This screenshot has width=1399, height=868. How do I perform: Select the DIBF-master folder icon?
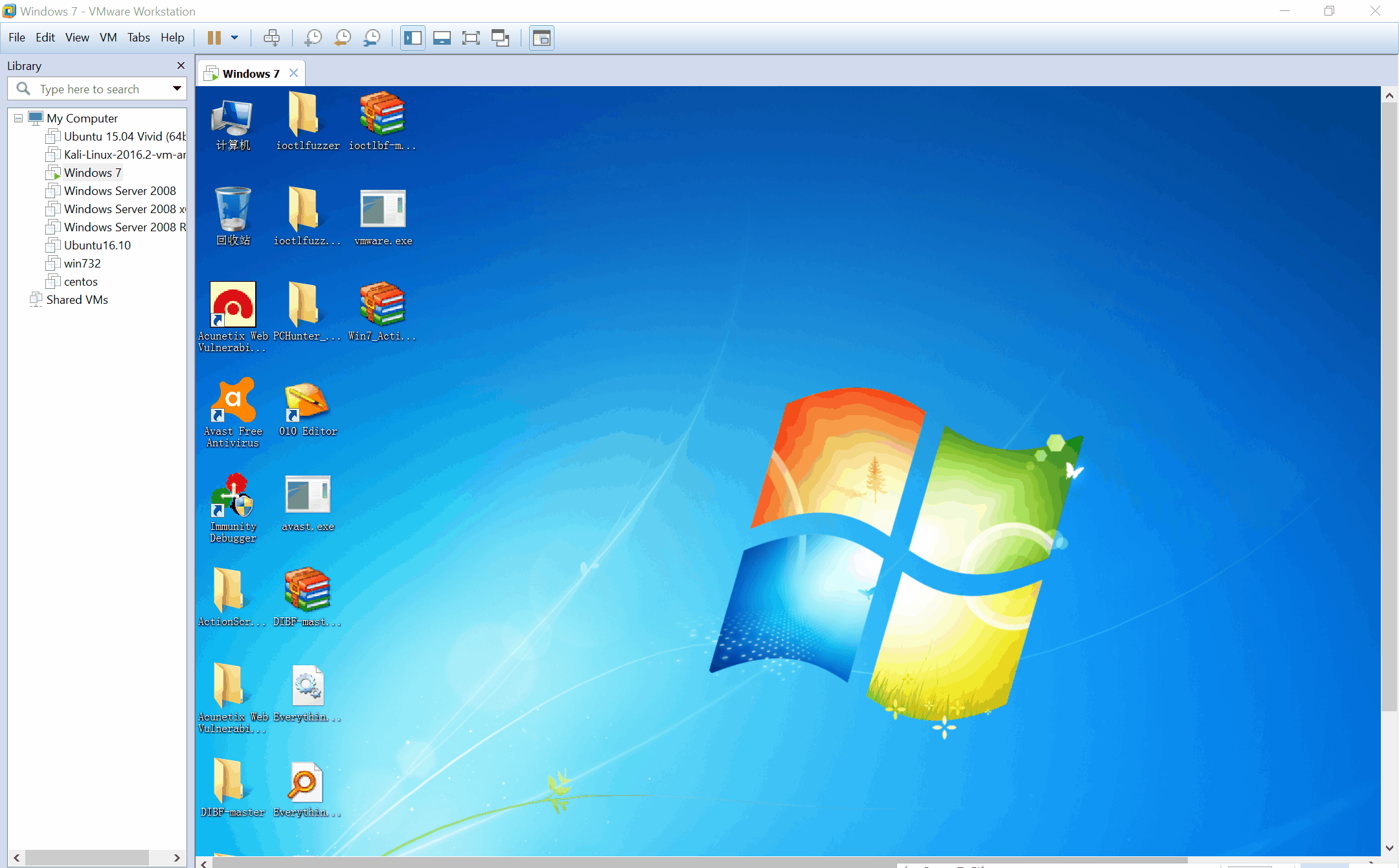[233, 788]
